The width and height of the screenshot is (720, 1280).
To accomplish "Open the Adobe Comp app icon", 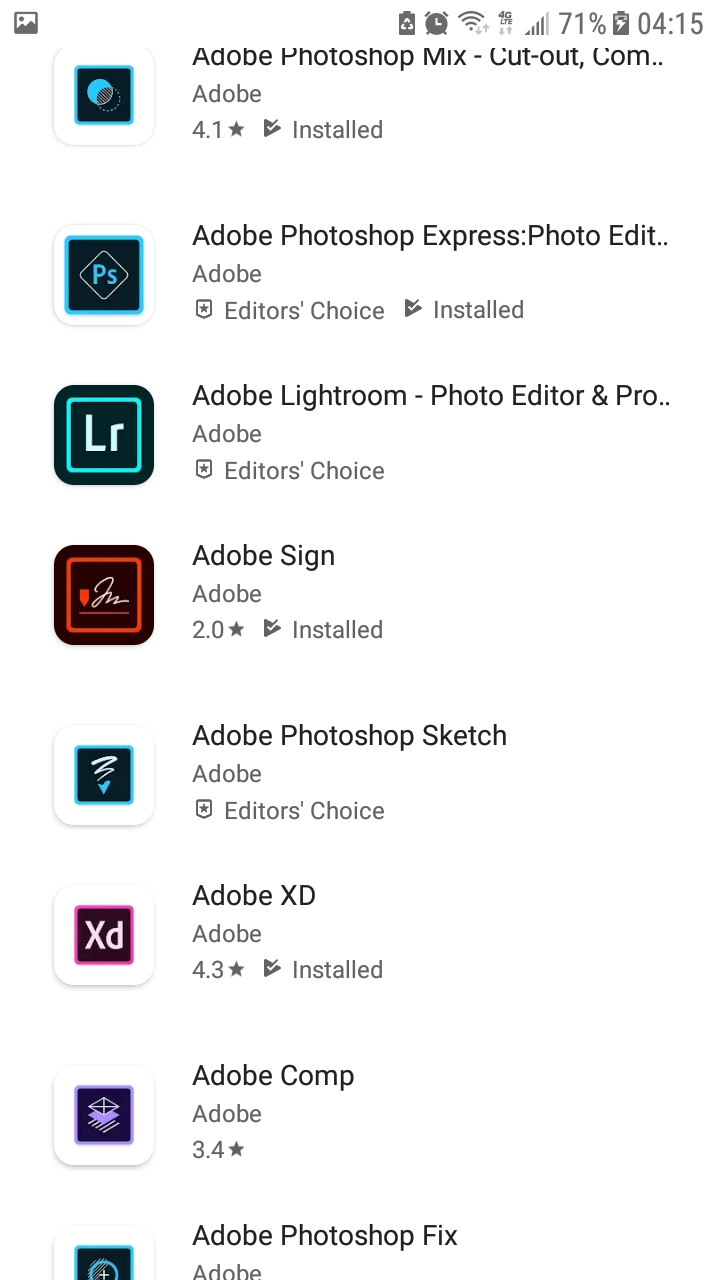I will pos(104,1115).
